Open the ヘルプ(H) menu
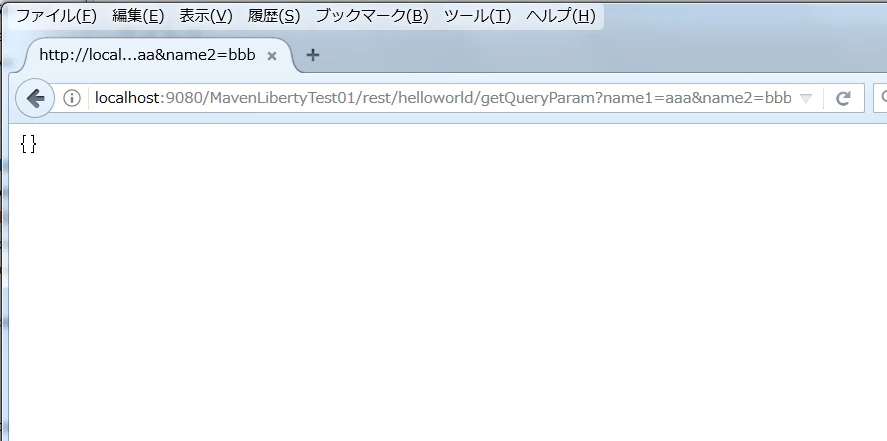887x441 pixels. (x=561, y=16)
